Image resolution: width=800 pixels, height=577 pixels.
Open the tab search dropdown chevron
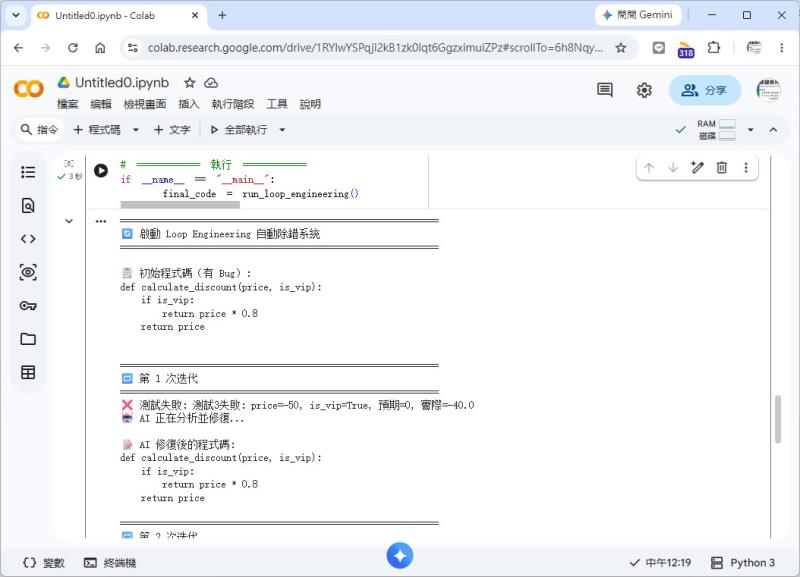(16, 15)
